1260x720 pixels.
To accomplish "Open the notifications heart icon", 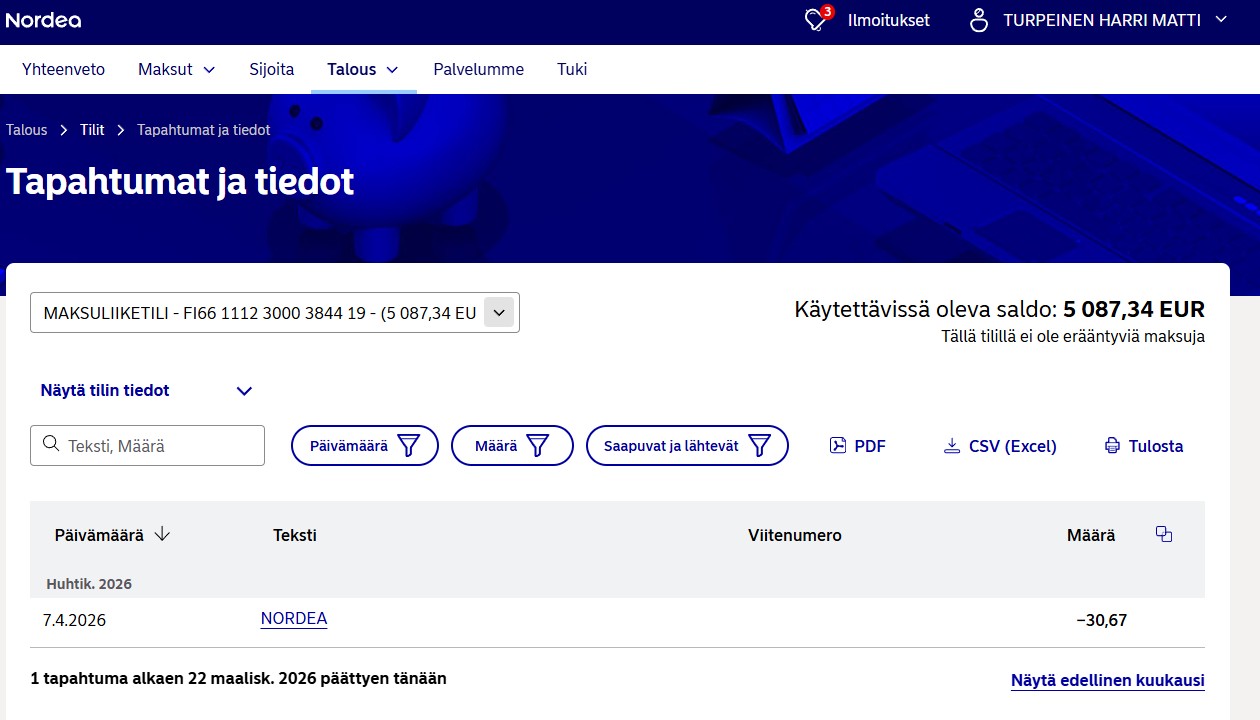I will pyautogui.click(x=817, y=20).
